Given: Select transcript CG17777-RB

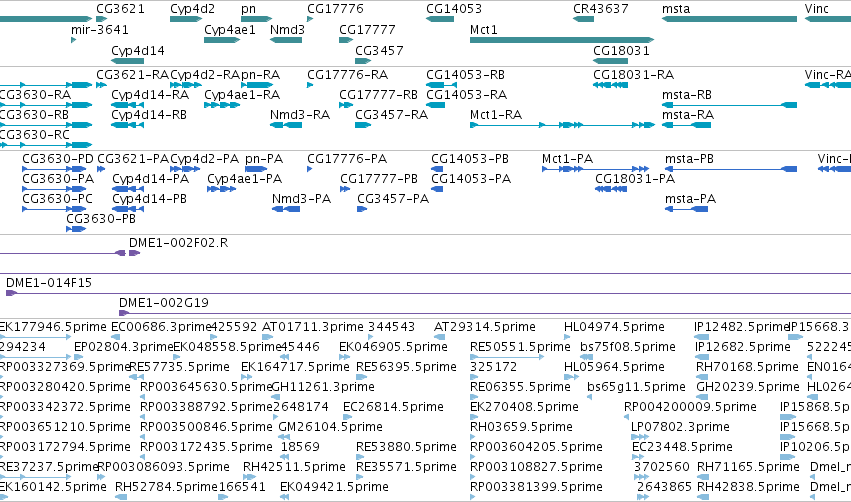Looking at the screenshot, I should click(378, 94).
